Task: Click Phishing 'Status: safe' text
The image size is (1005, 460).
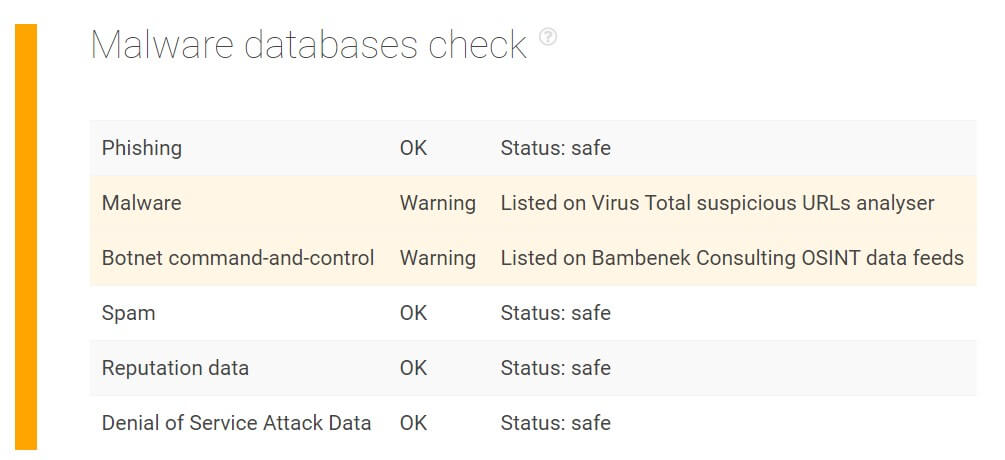Action: coord(555,148)
